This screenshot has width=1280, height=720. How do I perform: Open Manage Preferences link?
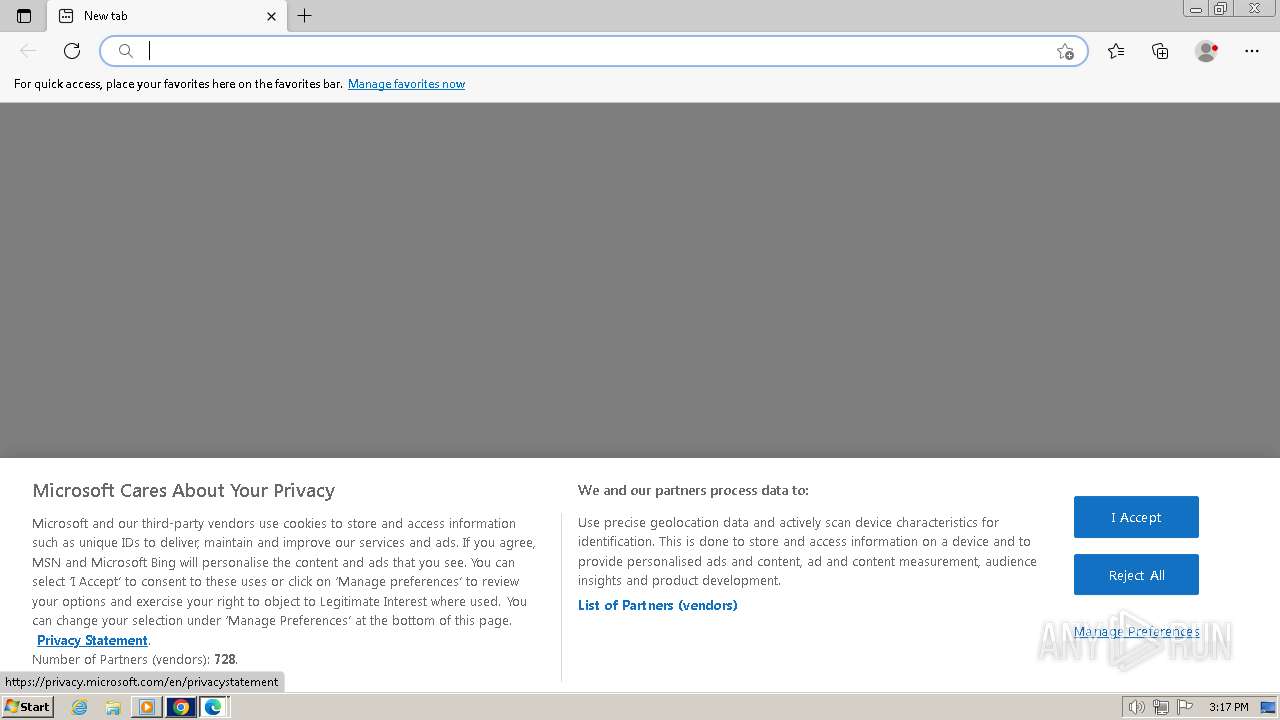click(1136, 632)
